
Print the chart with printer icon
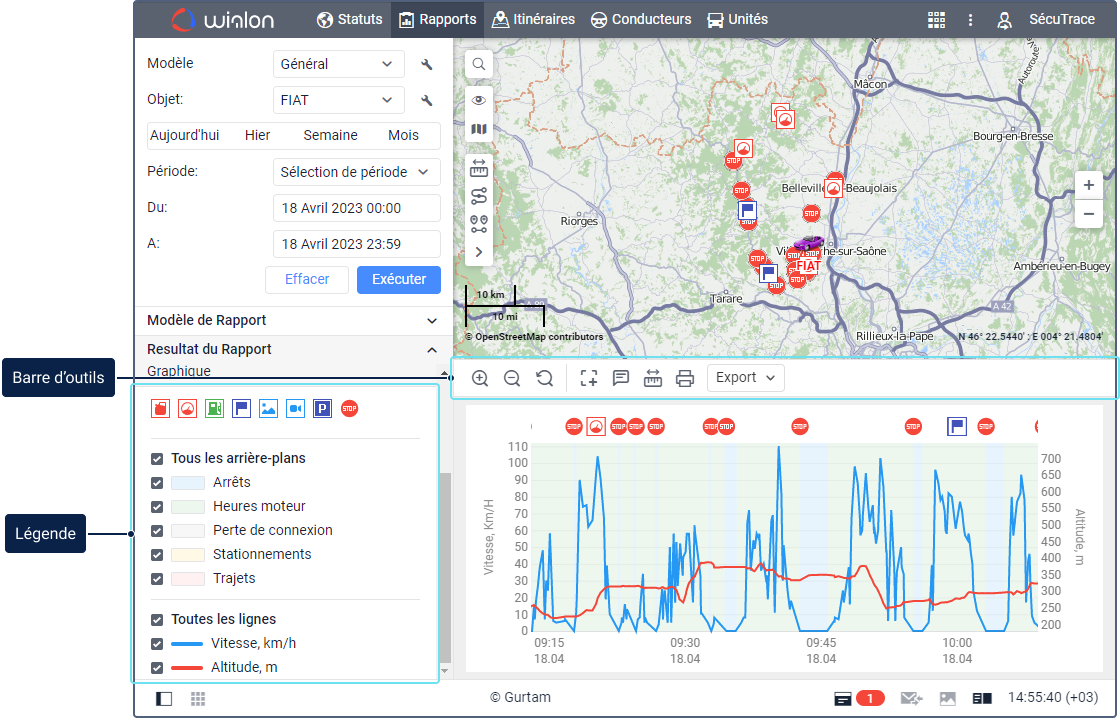(x=685, y=378)
